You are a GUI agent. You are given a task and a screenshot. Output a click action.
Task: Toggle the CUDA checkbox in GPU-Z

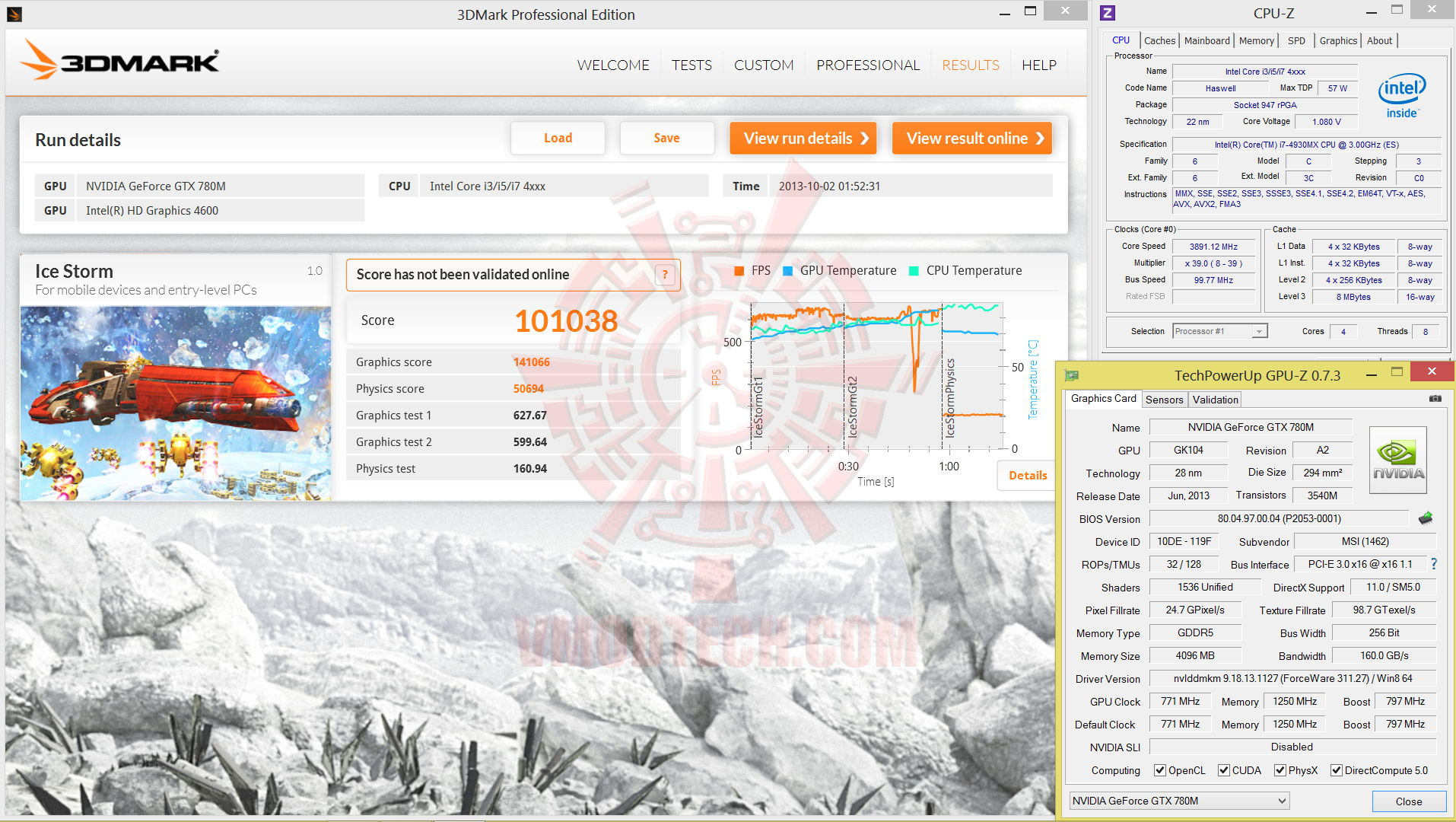point(1224,770)
